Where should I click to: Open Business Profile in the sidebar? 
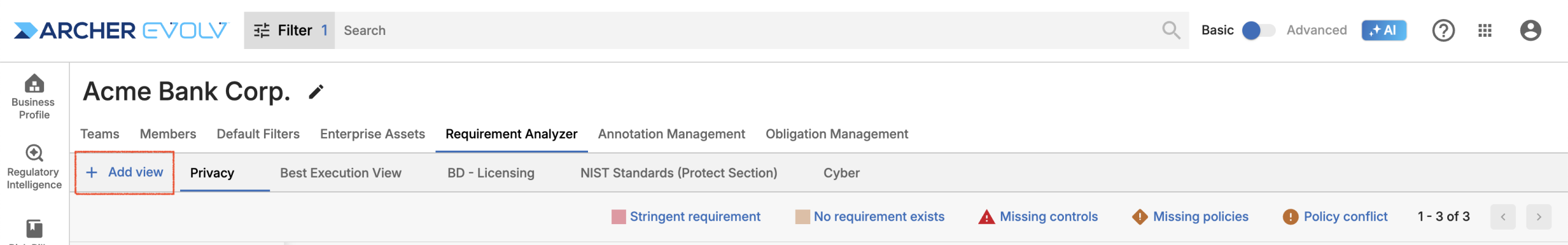pyautogui.click(x=34, y=97)
